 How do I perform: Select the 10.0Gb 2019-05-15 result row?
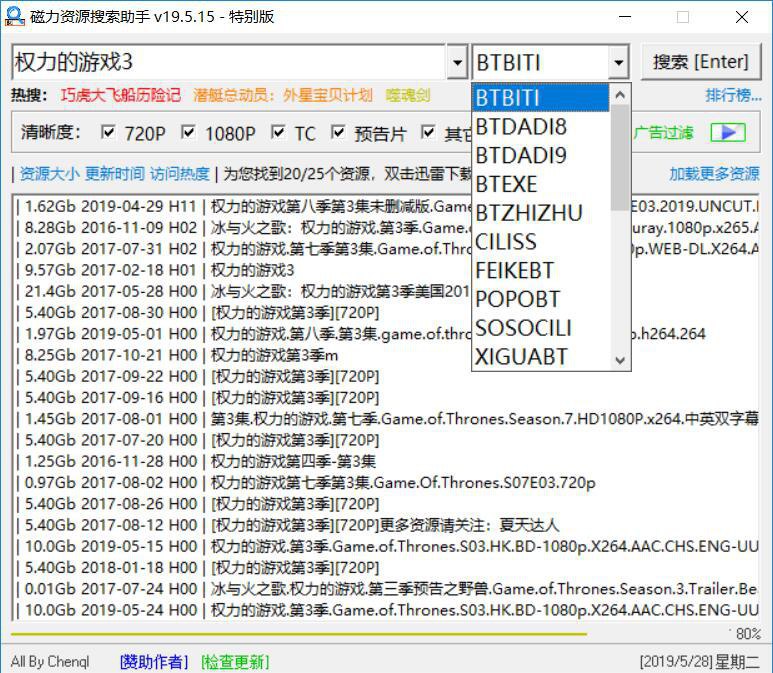(x=386, y=546)
